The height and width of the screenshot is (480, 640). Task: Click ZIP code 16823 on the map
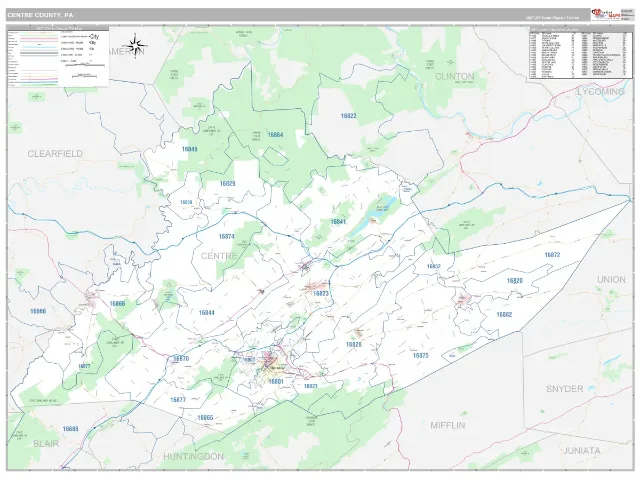[321, 293]
